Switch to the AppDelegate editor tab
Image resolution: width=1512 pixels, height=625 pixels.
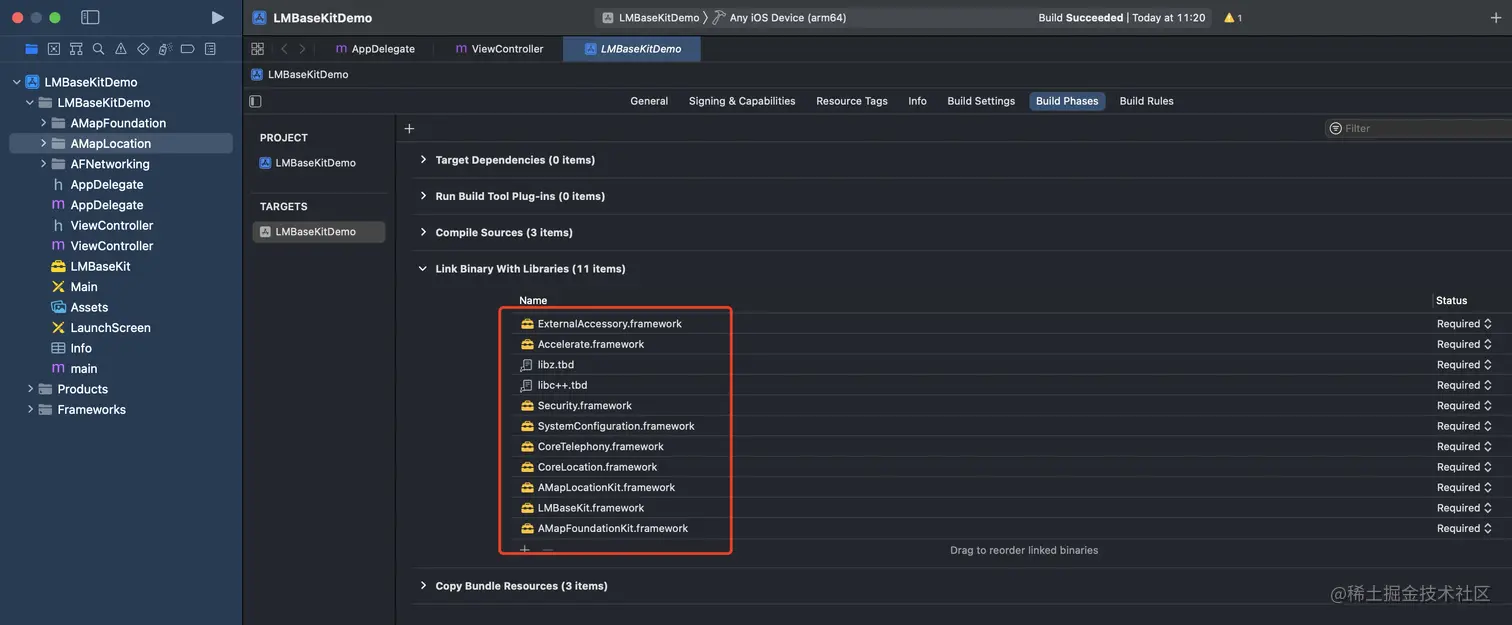(375, 49)
